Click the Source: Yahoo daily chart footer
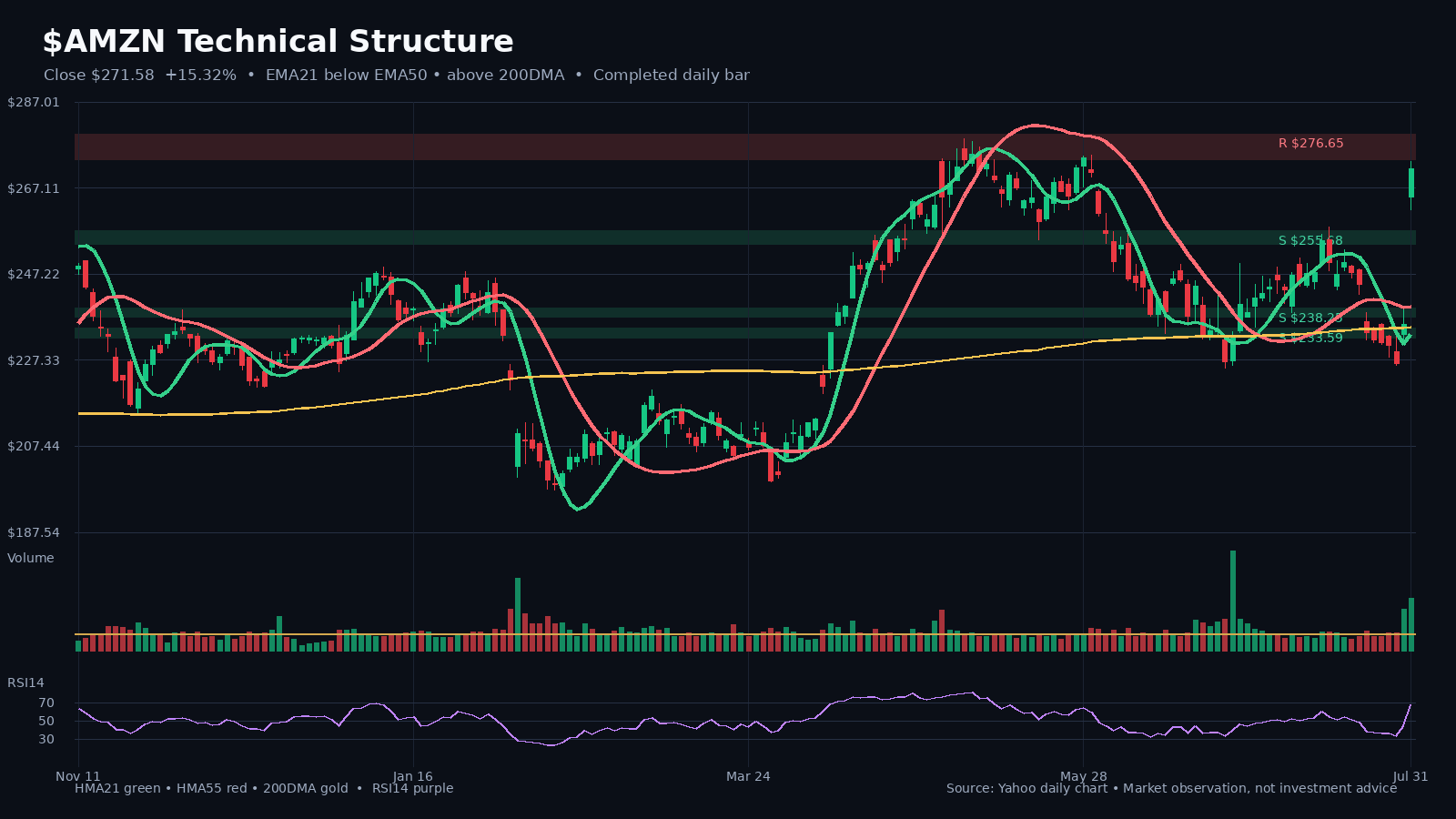Viewport: 1456px width, 819px height. (x=1026, y=788)
